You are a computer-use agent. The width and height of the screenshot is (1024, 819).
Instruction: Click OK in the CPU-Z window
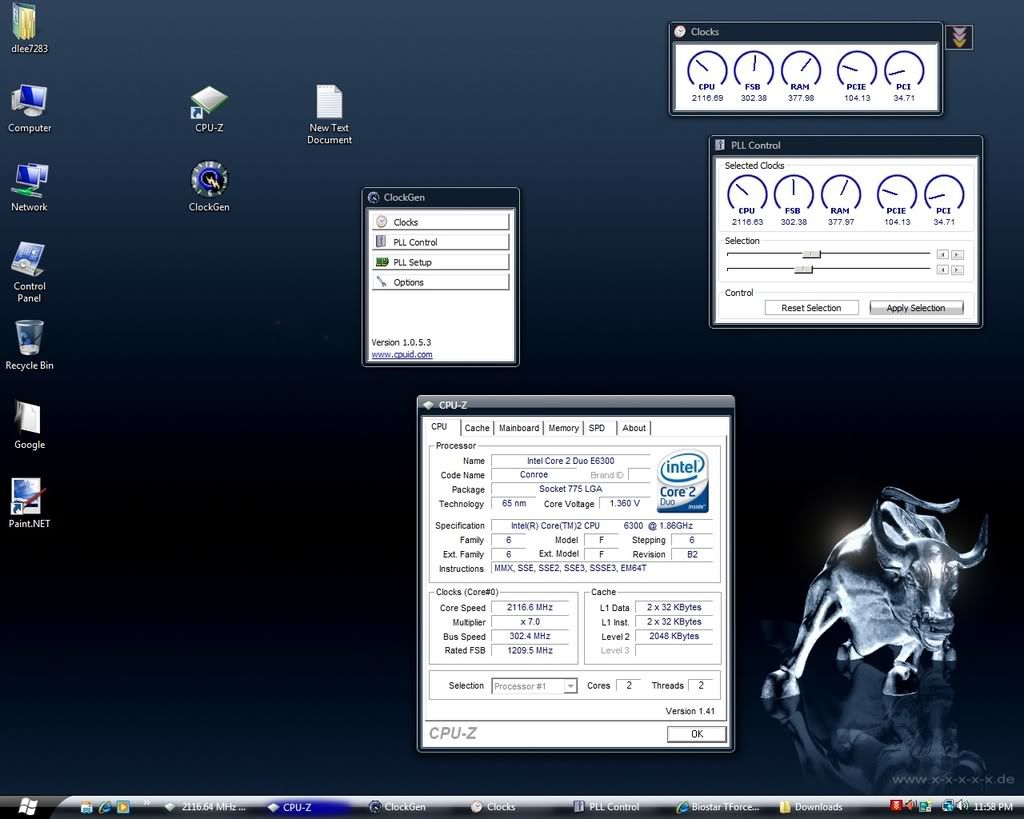[x=697, y=734]
